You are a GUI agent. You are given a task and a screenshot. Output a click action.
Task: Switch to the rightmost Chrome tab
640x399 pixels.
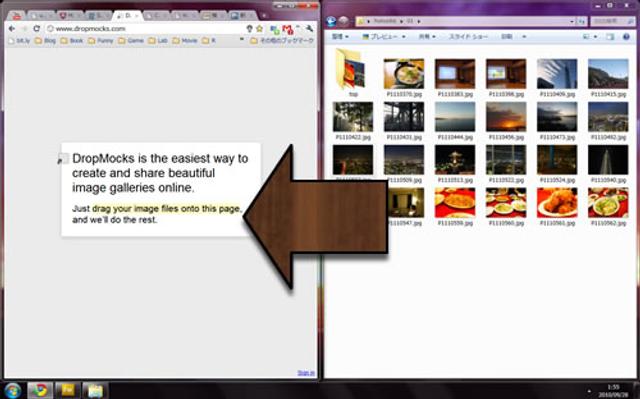(242, 16)
